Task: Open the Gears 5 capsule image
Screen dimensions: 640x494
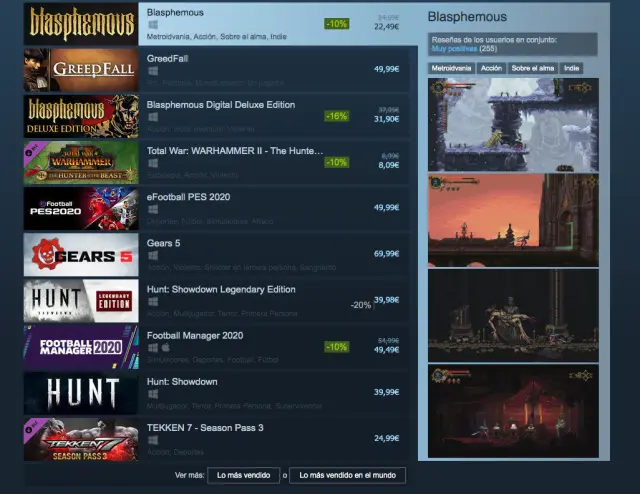Action: pyautogui.click(x=81, y=254)
